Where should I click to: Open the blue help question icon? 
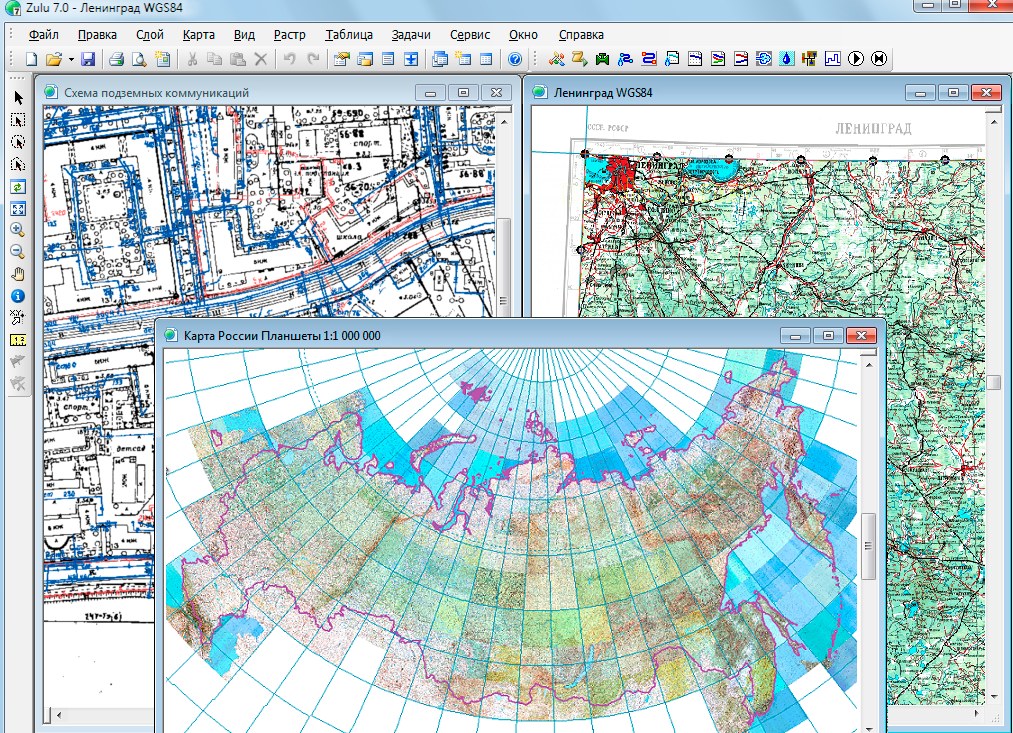pos(515,59)
